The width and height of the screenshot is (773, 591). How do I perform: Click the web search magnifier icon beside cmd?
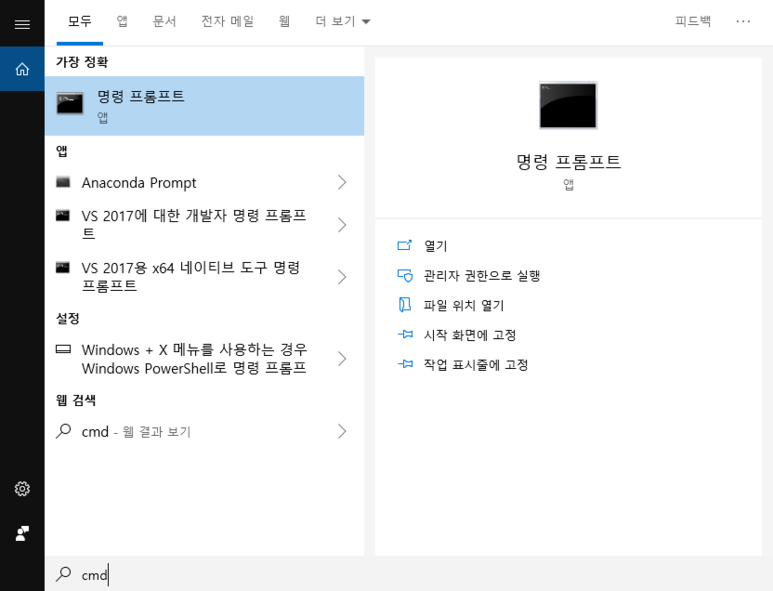(x=64, y=431)
